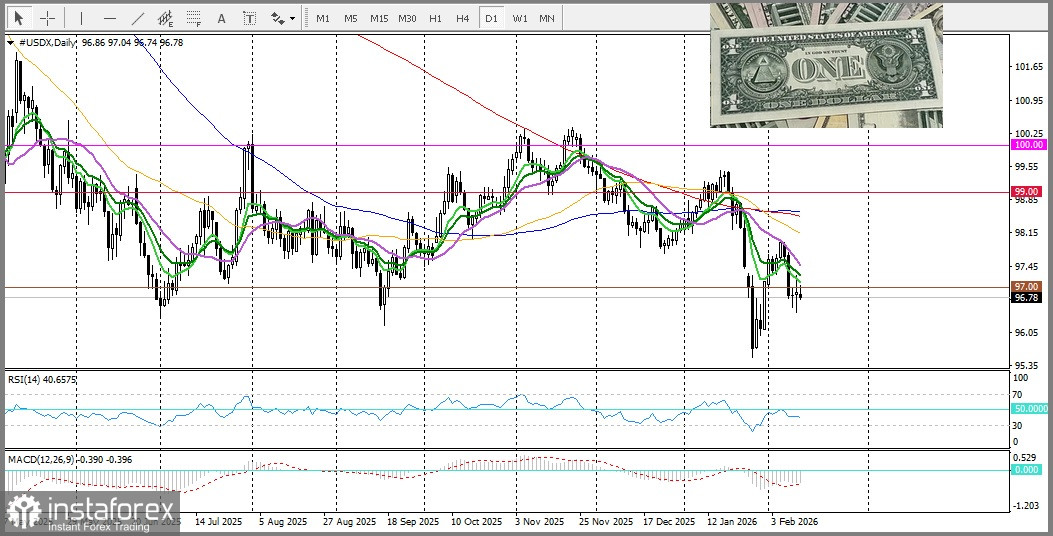Toggle the D1 daily timeframe

coord(490,18)
